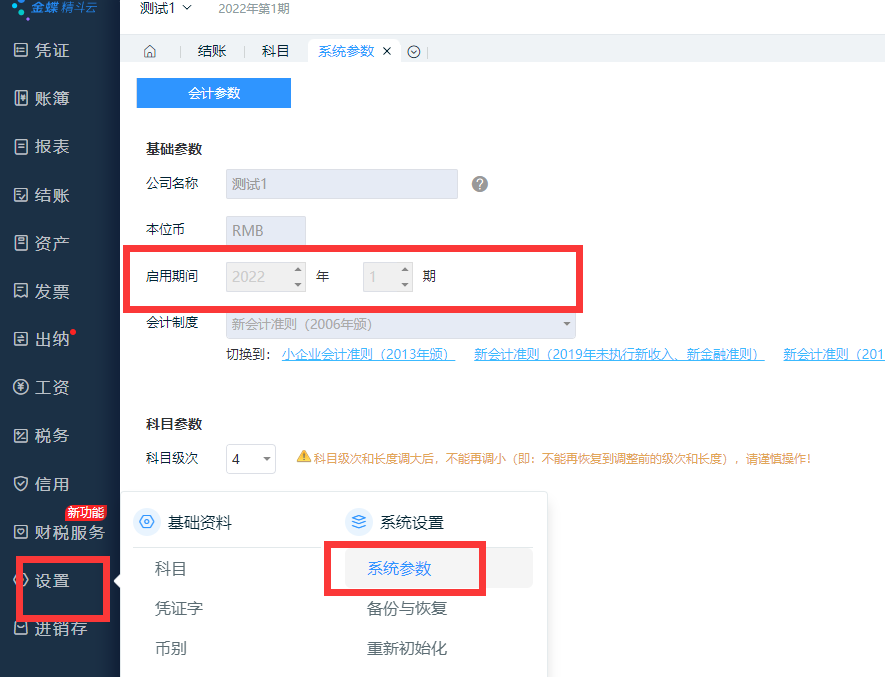The height and width of the screenshot is (677, 885).
Task: Click the home icon tab
Action: click(150, 52)
